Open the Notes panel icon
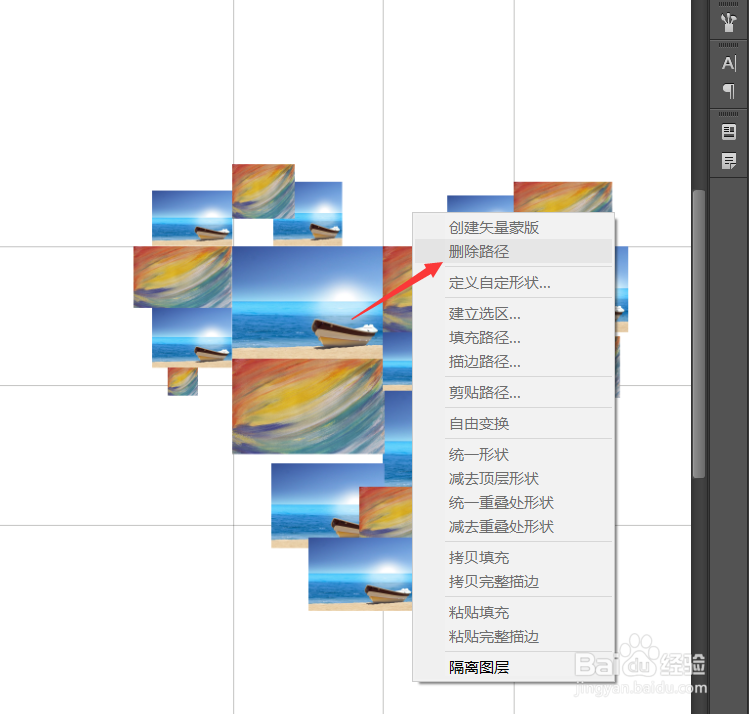This screenshot has height=714, width=749. click(x=728, y=161)
